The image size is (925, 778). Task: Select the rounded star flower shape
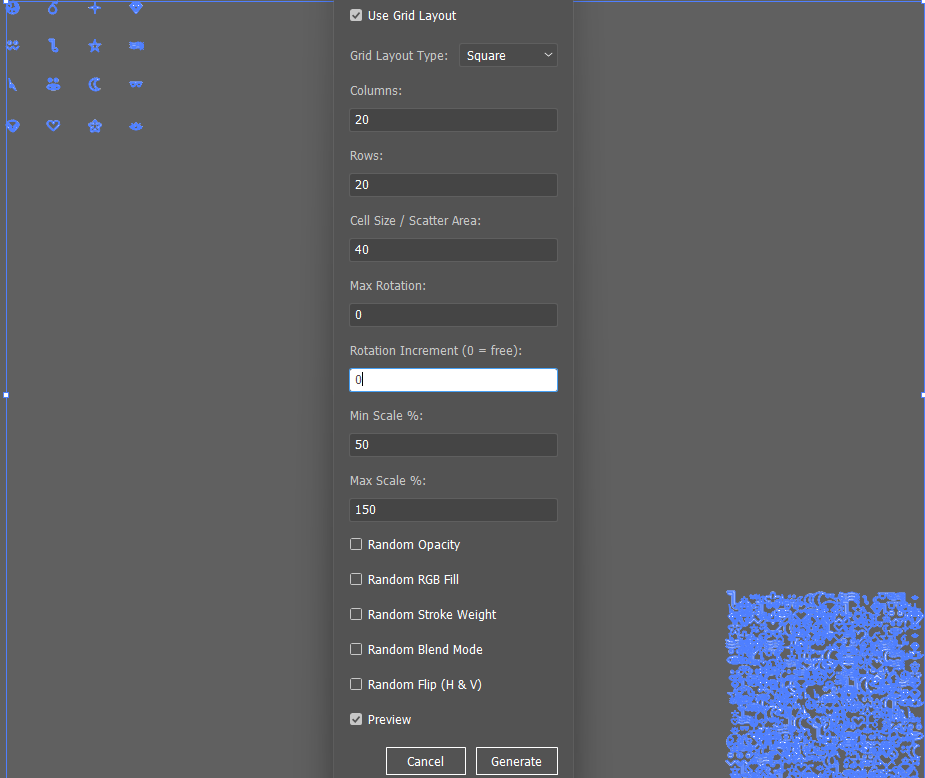(x=95, y=126)
